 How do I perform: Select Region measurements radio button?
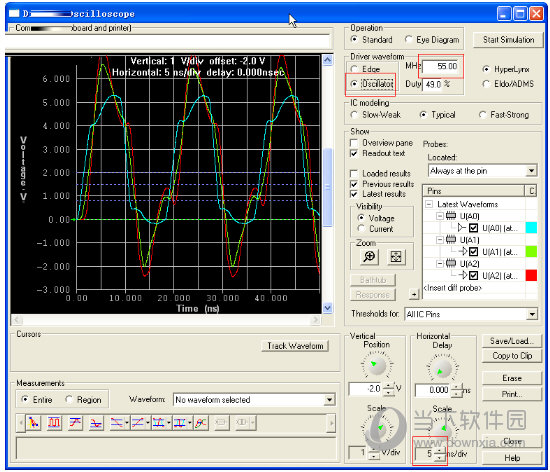pyautogui.click(x=69, y=399)
